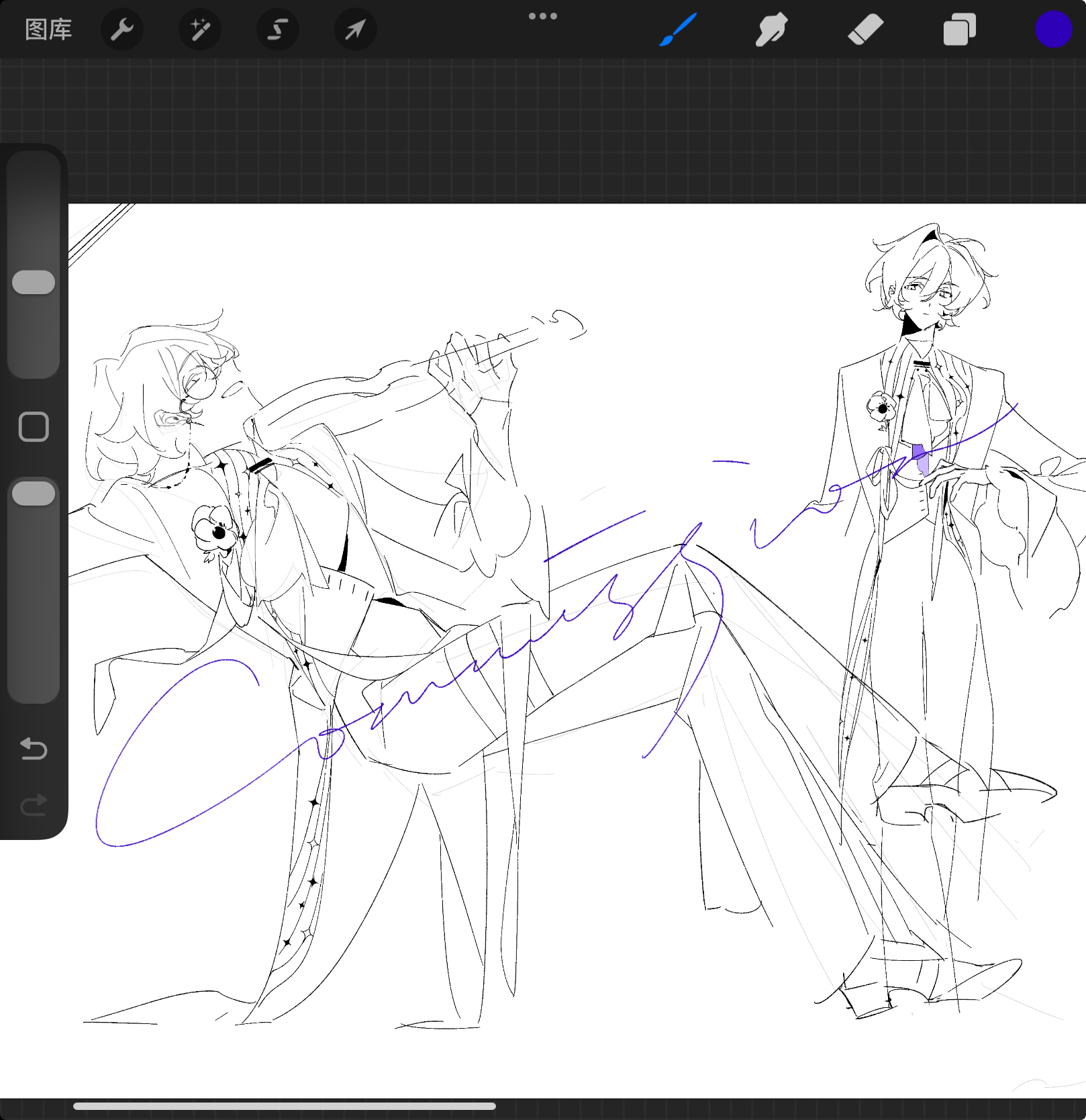Click the purple filled shape on right character
1086x1120 pixels.
coord(922,461)
